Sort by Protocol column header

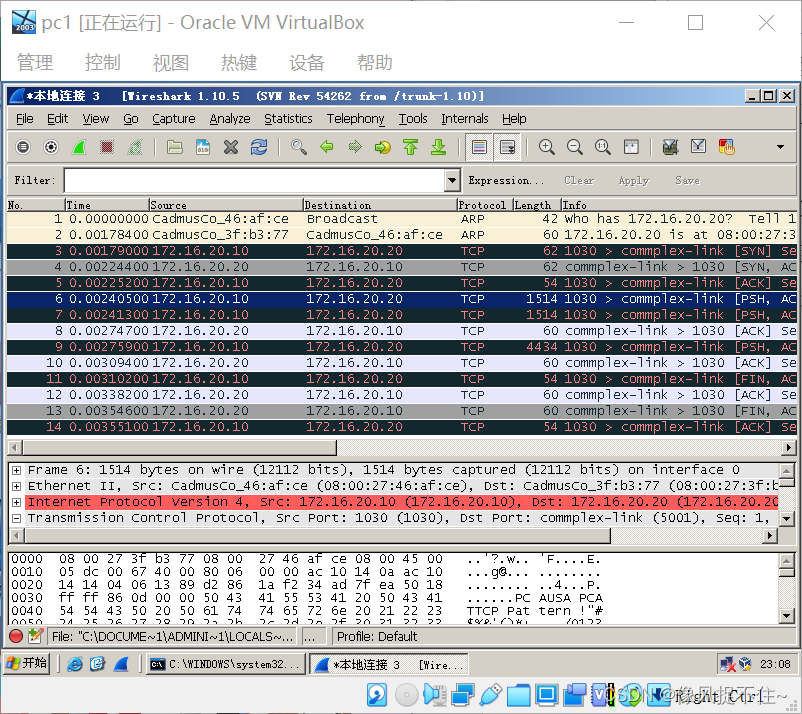coord(485,205)
